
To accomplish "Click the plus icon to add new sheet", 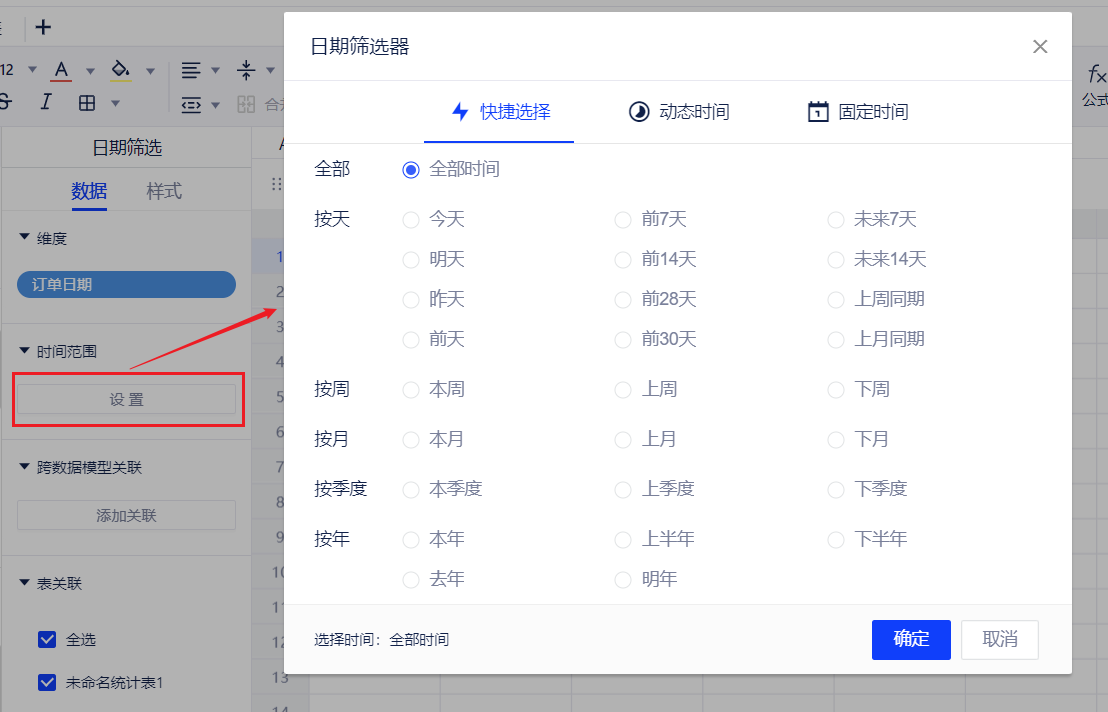I will pyautogui.click(x=43, y=27).
